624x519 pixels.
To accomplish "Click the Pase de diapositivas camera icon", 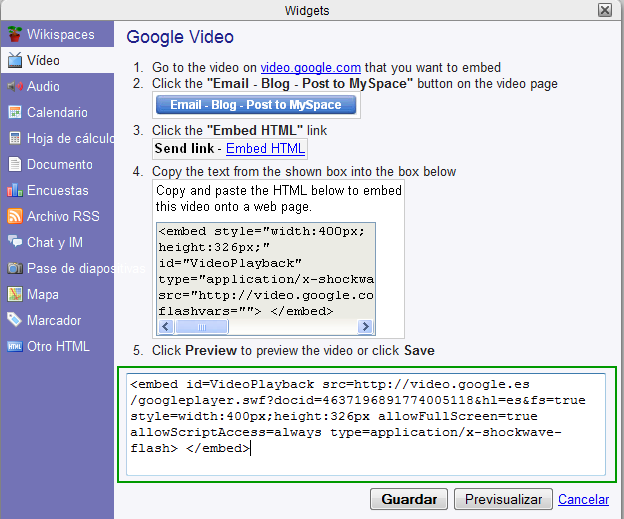I will (15, 268).
